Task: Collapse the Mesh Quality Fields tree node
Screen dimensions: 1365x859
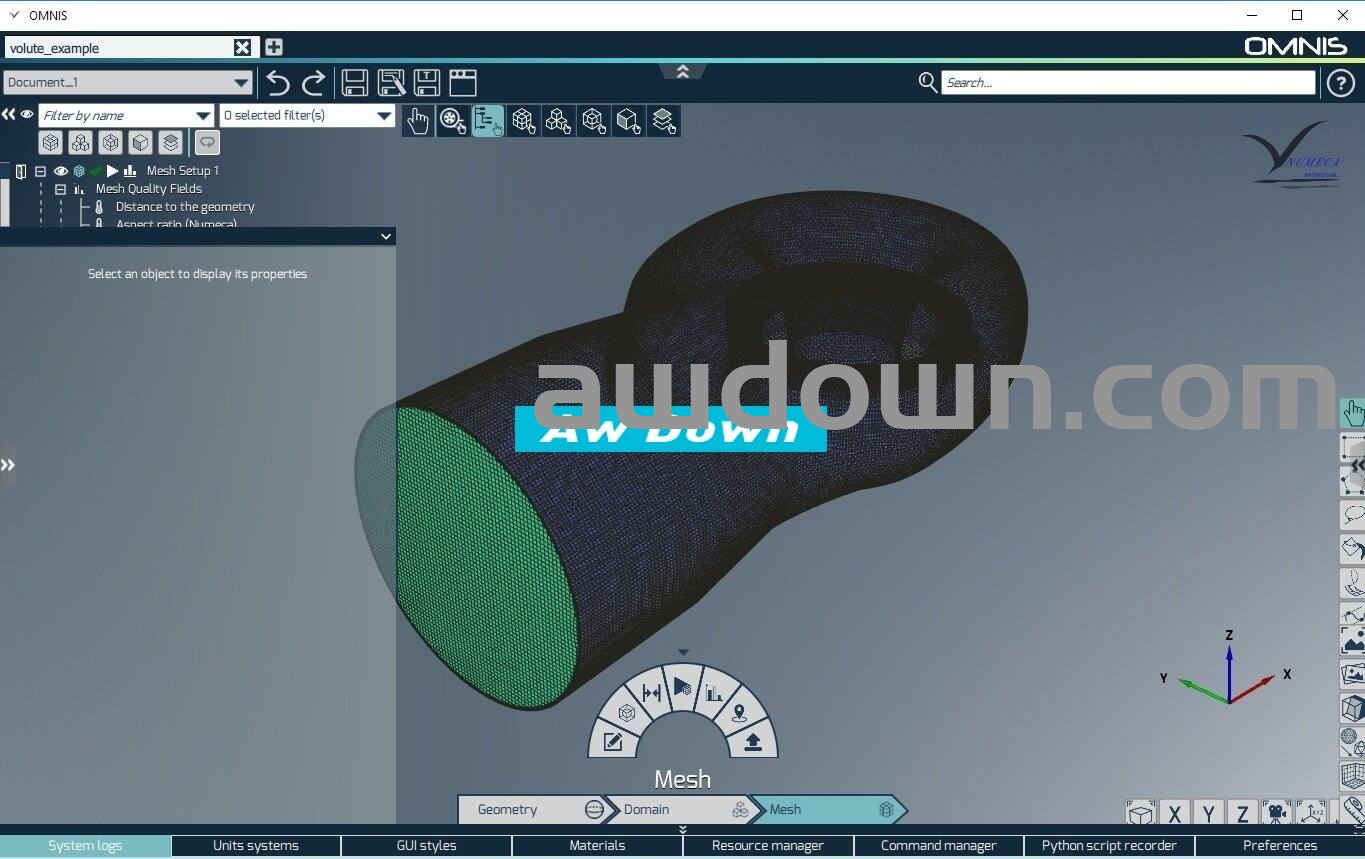Action: (x=60, y=189)
